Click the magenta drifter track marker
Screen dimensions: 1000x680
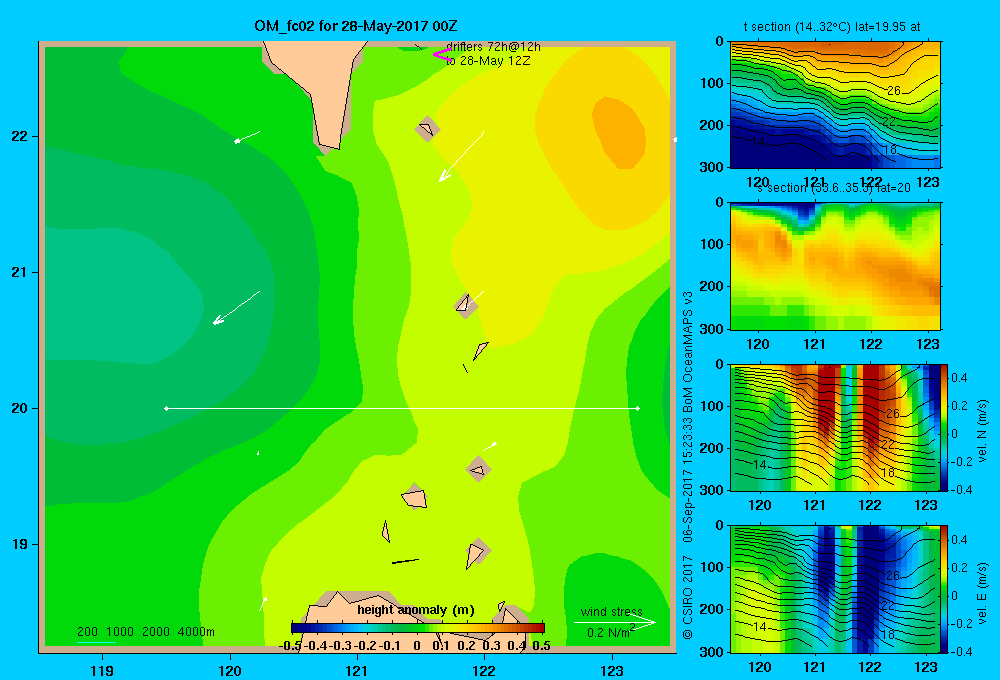click(x=442, y=54)
